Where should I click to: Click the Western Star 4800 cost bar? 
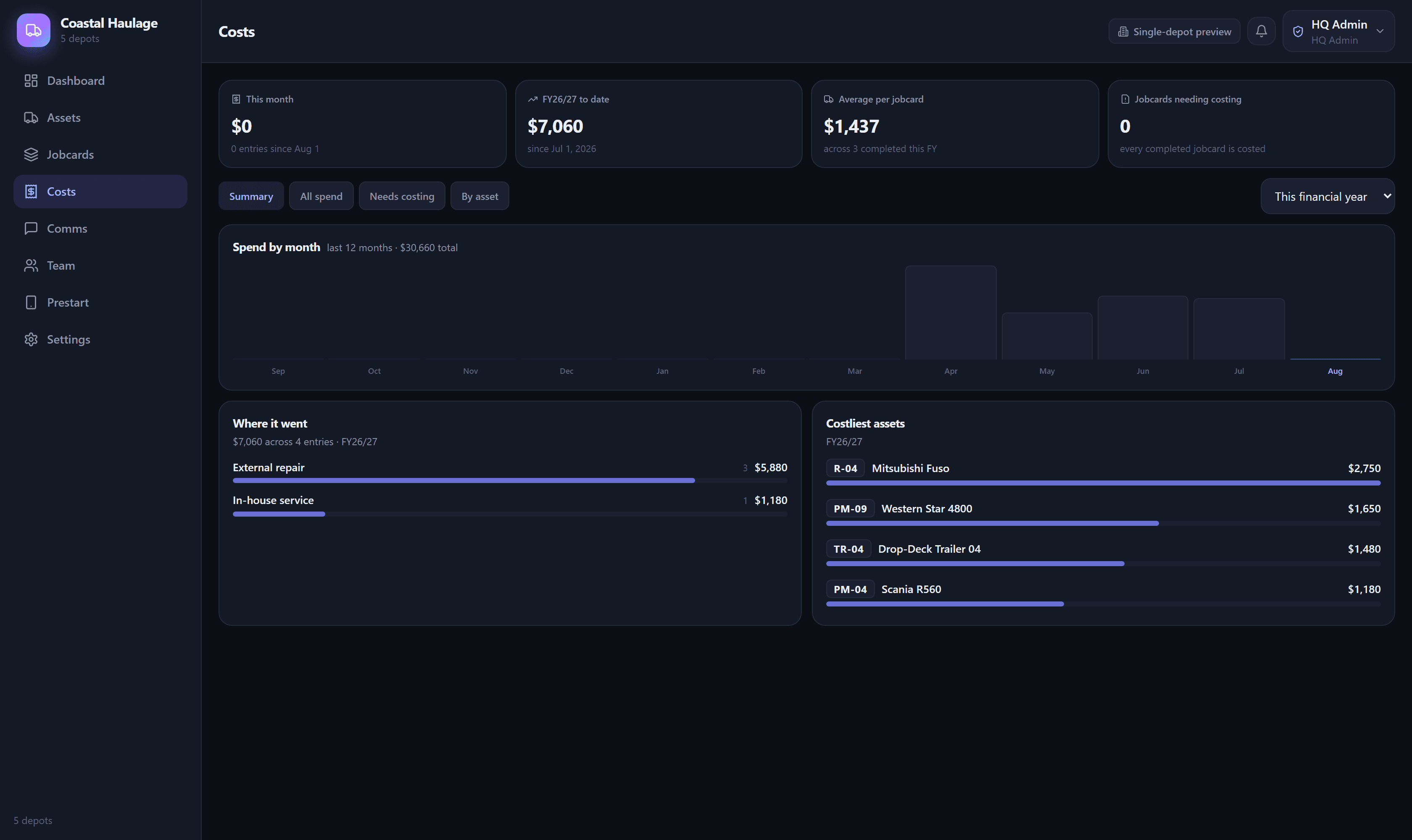(1103, 524)
